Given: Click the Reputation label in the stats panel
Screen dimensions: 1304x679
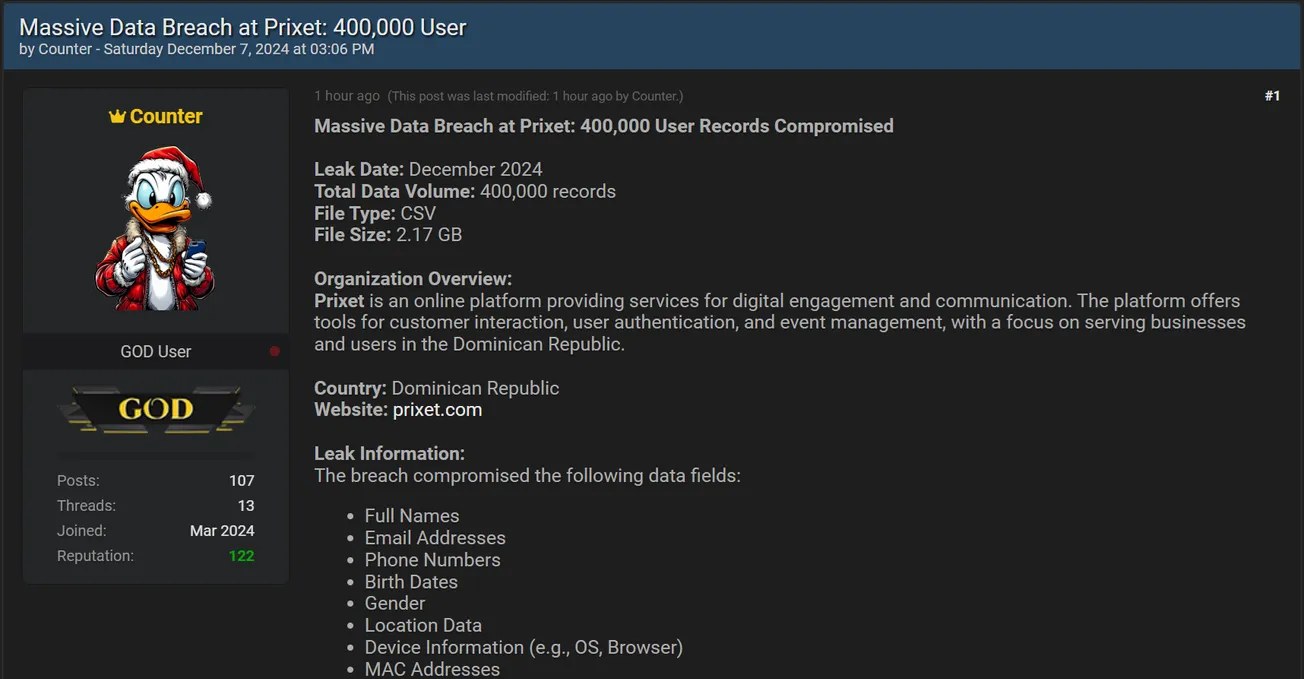Looking at the screenshot, I should tap(95, 555).
